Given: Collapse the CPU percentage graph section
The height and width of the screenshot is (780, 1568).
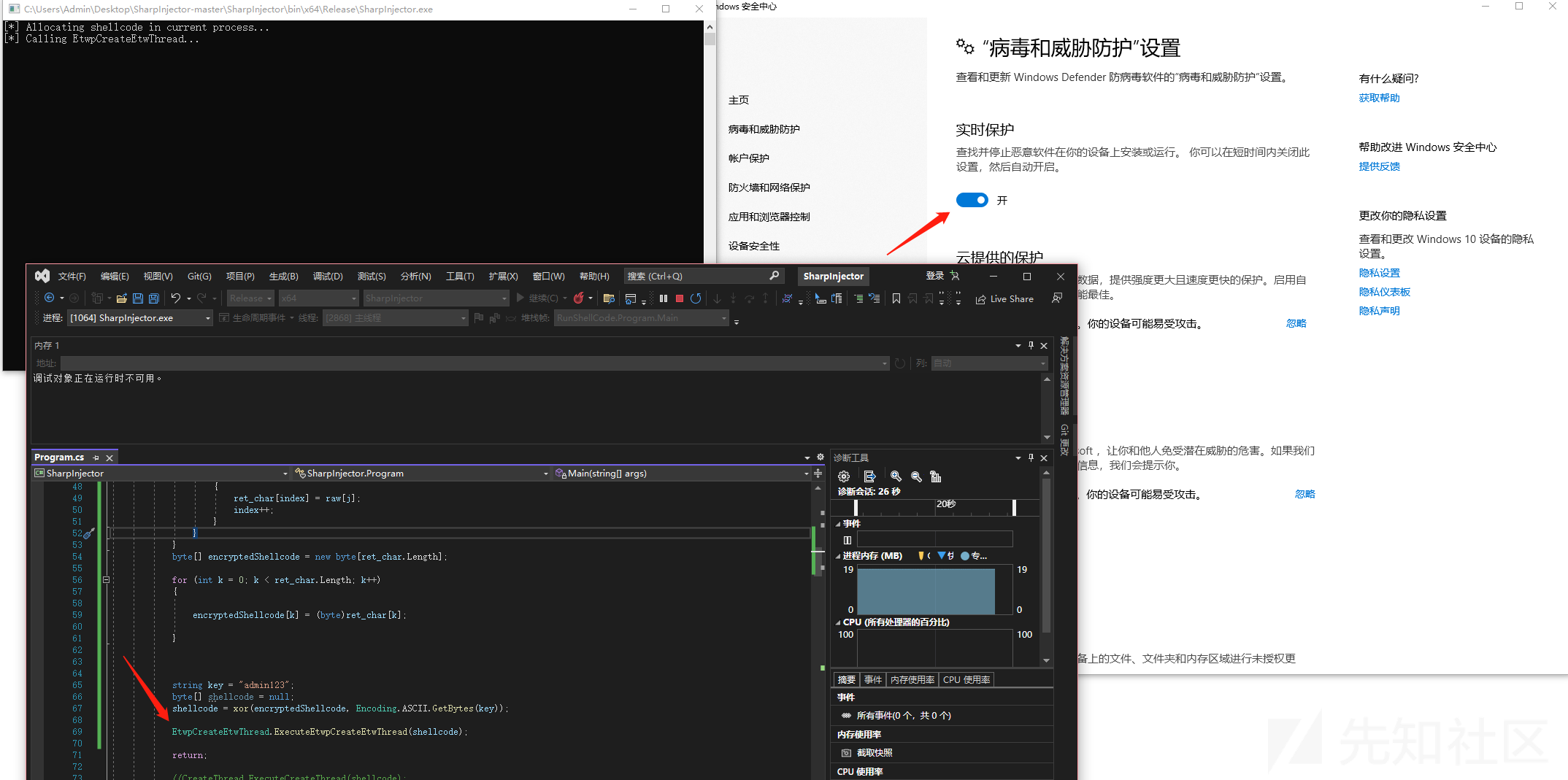Looking at the screenshot, I should point(838,622).
